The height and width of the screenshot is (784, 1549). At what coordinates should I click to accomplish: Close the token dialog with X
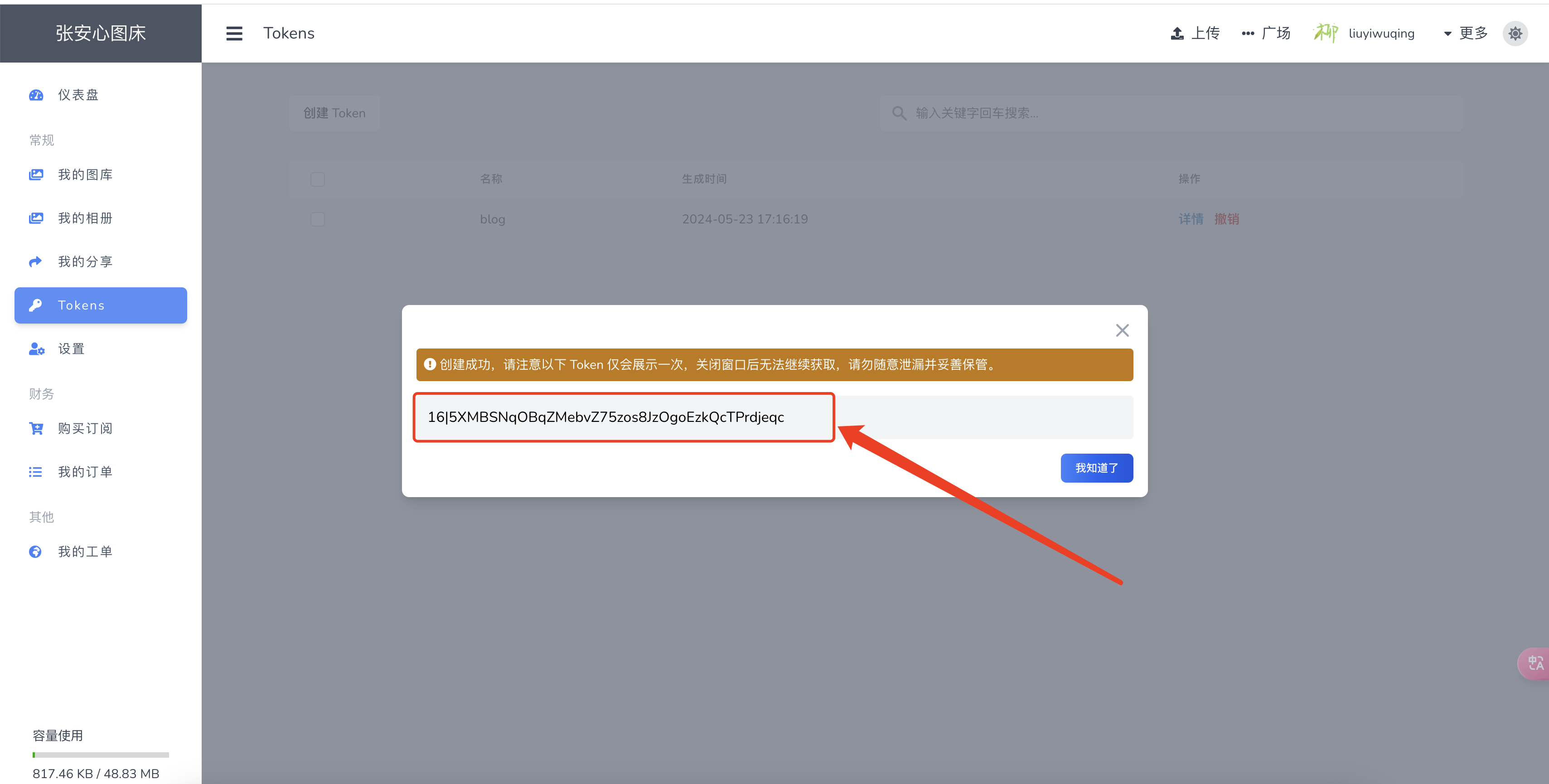click(x=1122, y=330)
